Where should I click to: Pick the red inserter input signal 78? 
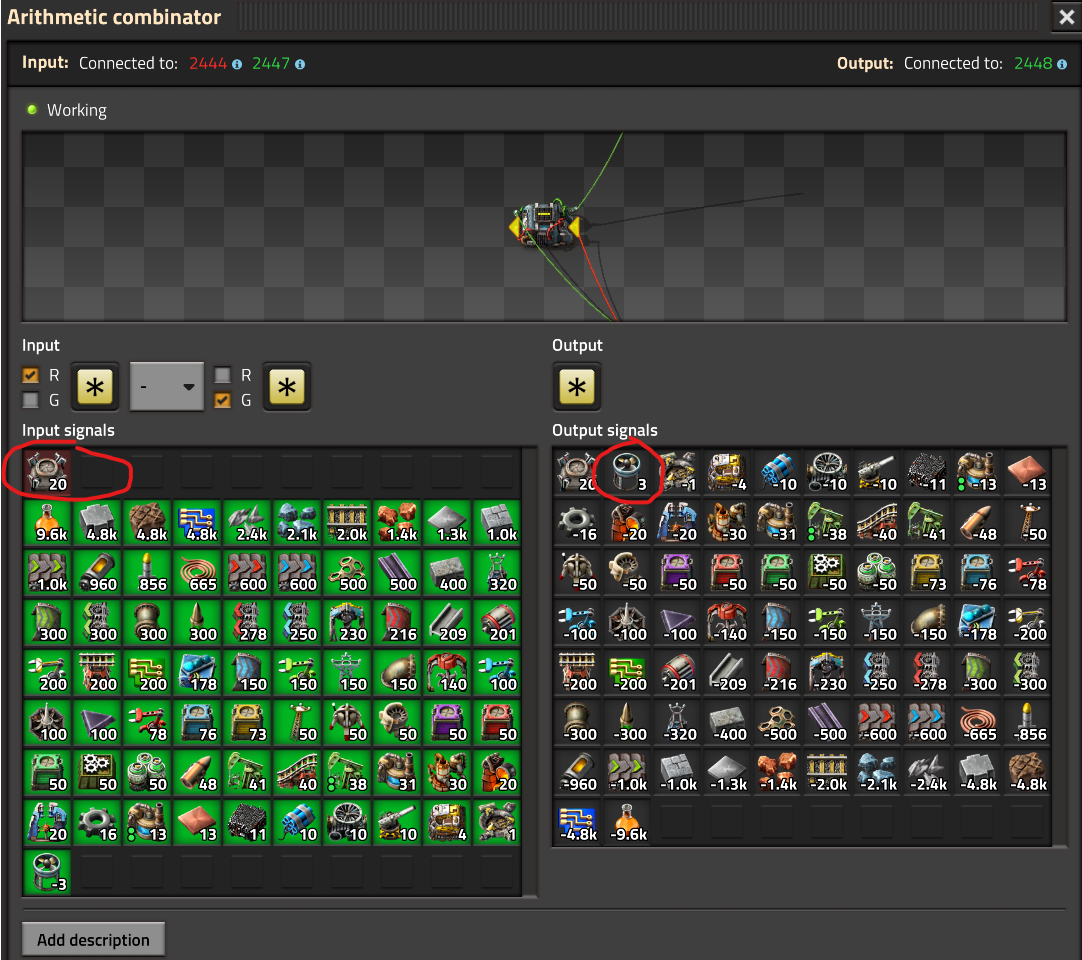[147, 723]
